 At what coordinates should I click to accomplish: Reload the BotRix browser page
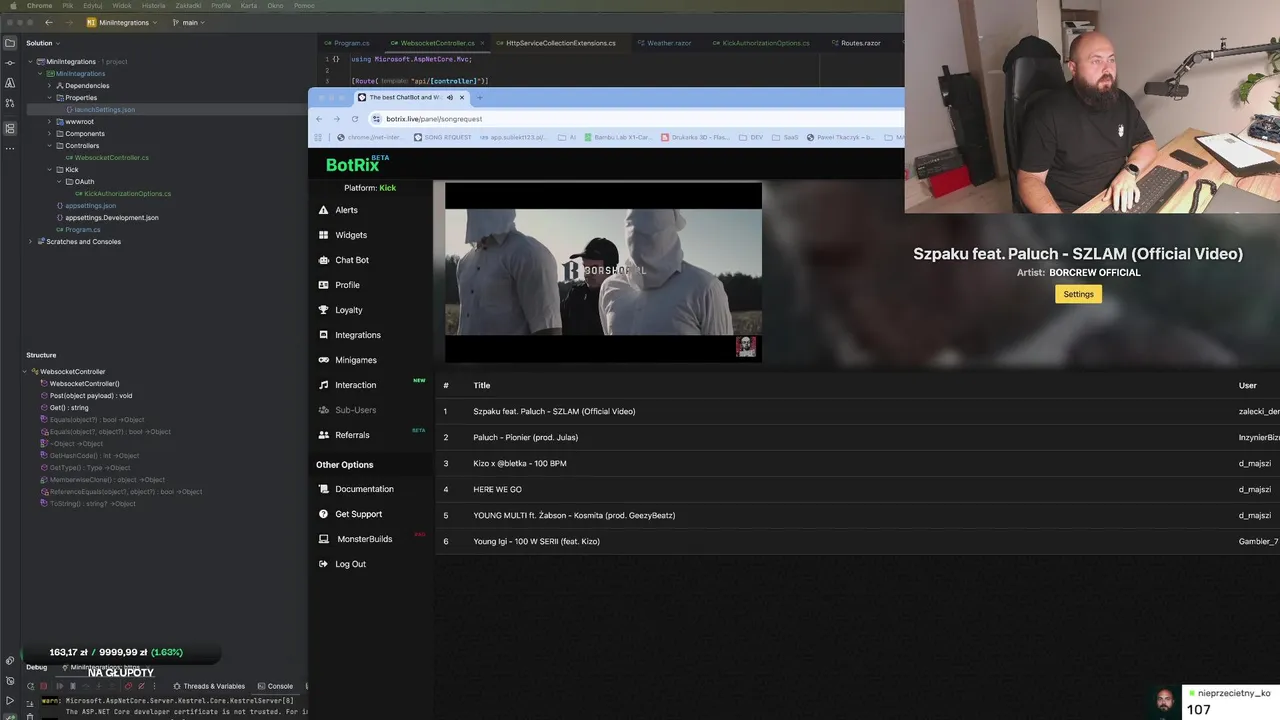click(x=354, y=118)
